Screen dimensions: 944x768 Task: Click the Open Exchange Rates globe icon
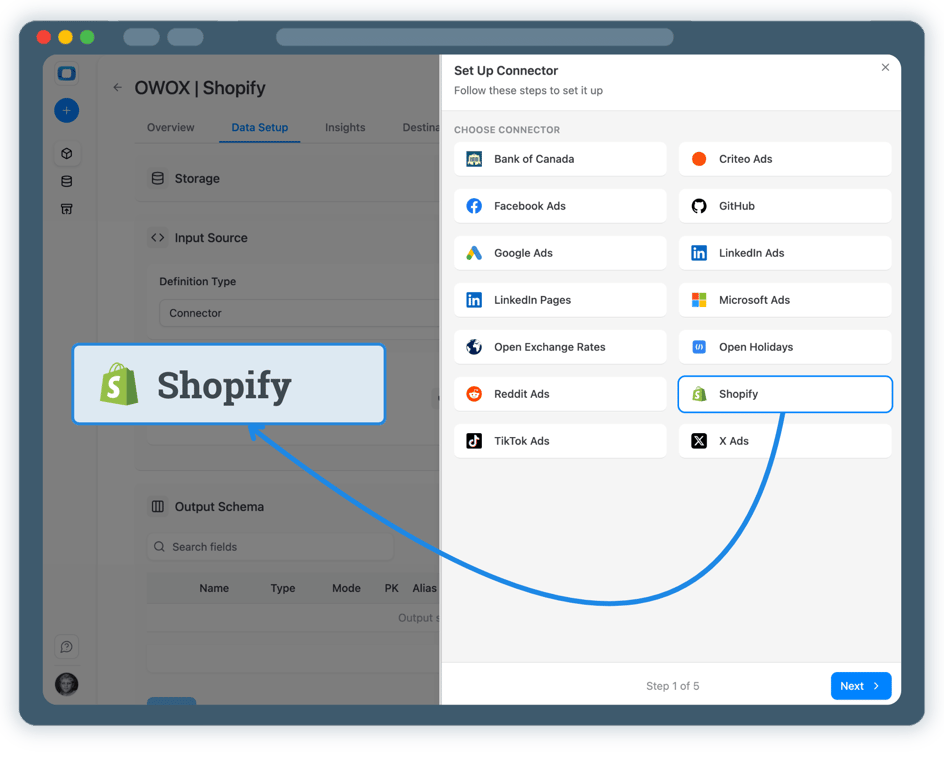pyautogui.click(x=474, y=347)
